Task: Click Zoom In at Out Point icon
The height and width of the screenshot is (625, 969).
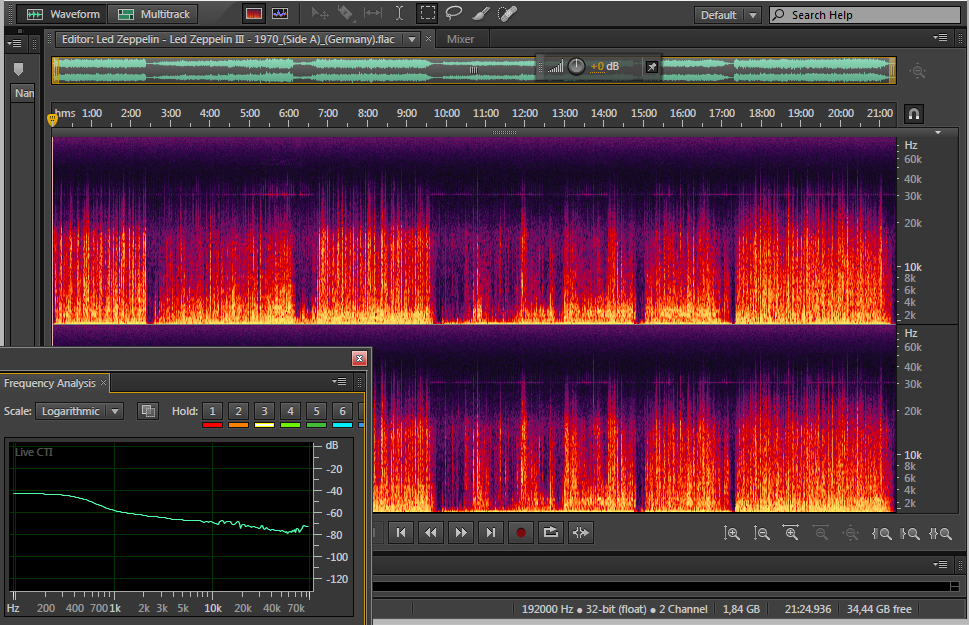Action: (x=910, y=533)
